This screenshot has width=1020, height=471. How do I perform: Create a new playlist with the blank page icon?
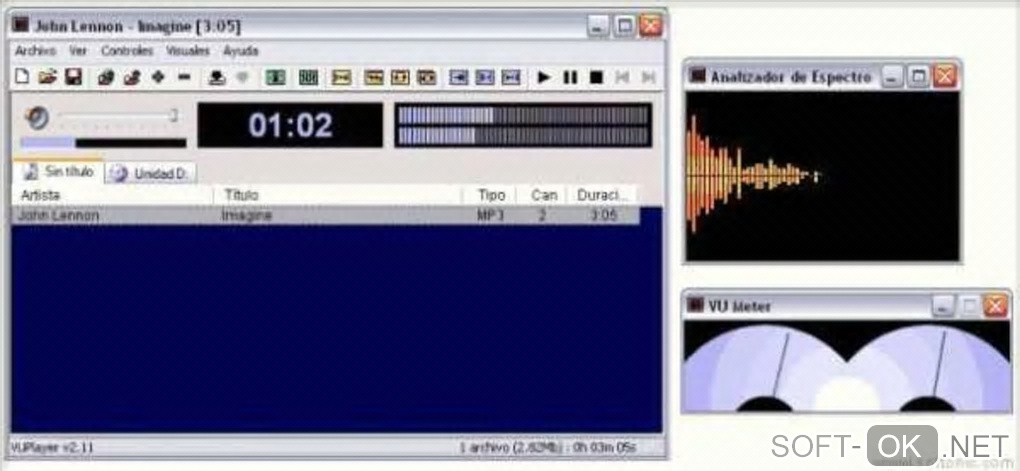point(22,77)
